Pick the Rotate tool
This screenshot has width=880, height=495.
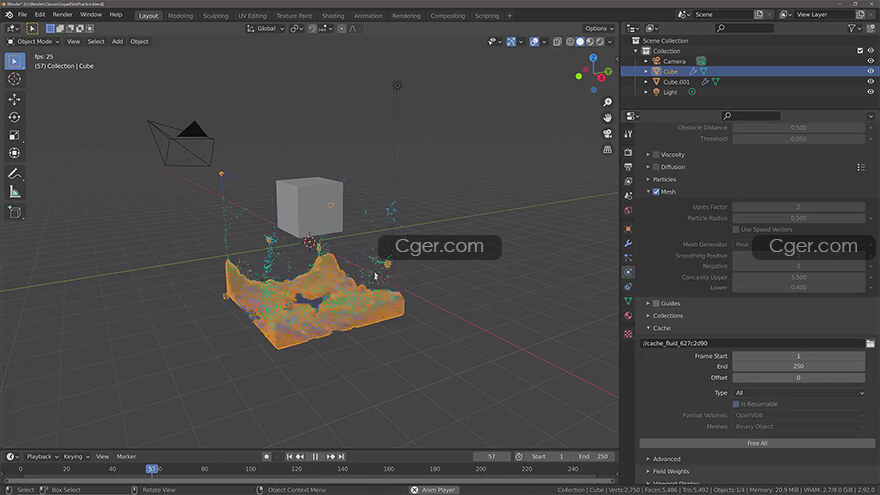click(x=15, y=117)
